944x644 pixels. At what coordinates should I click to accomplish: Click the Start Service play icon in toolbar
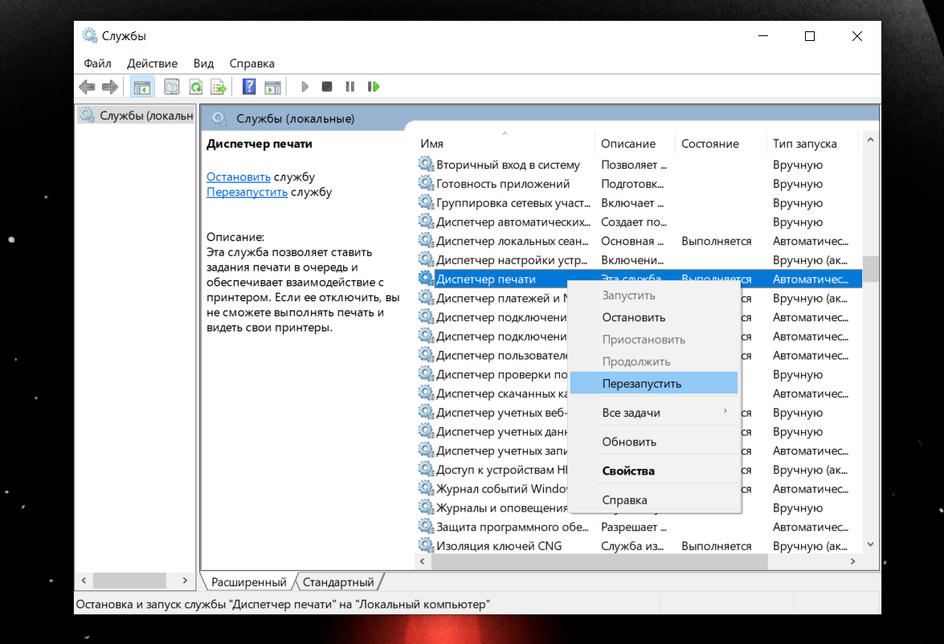click(x=305, y=87)
